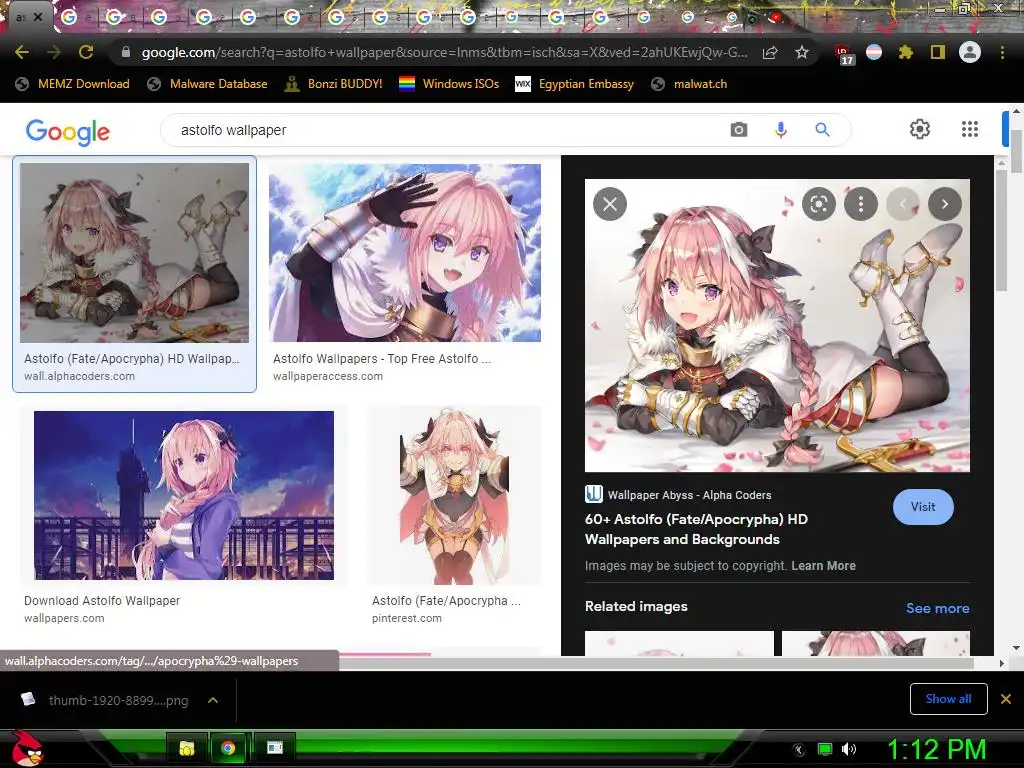
Task: Select the wallpaperaccess.com waving Astolfo thumbnail
Action: pos(405,252)
